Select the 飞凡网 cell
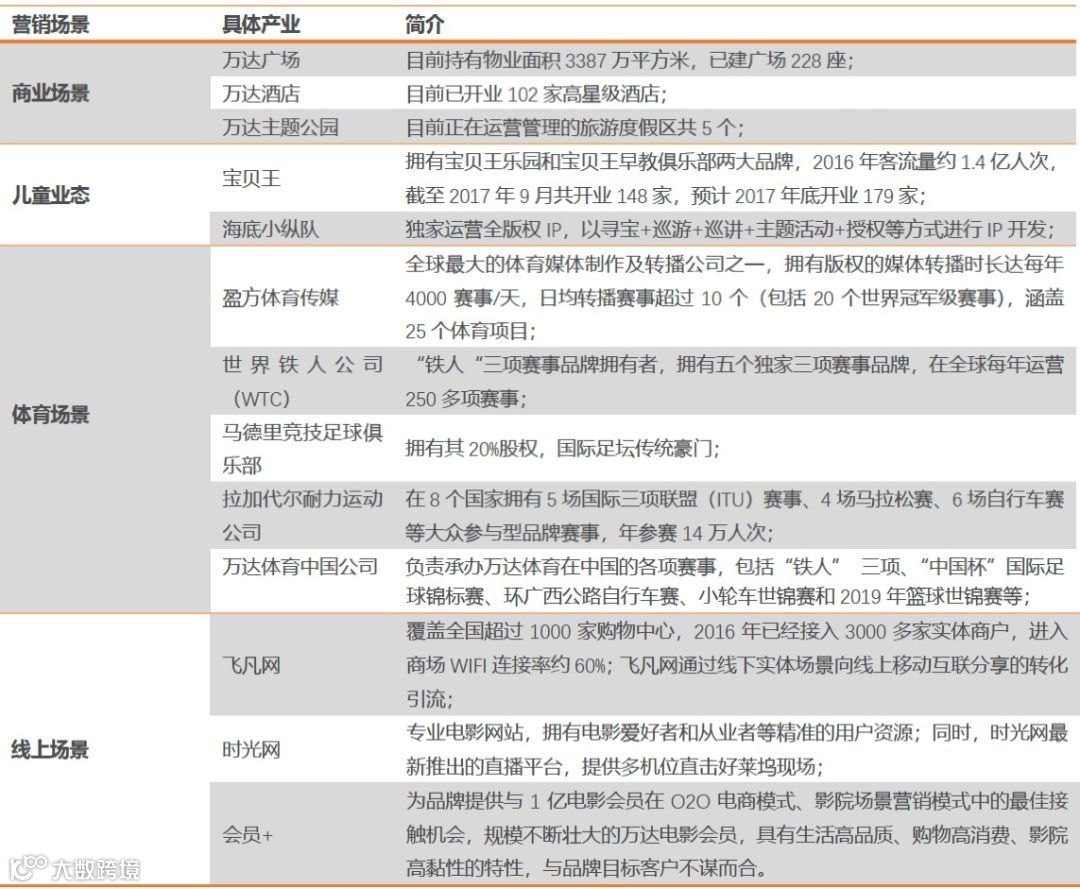The image size is (1080, 889). coord(251,666)
